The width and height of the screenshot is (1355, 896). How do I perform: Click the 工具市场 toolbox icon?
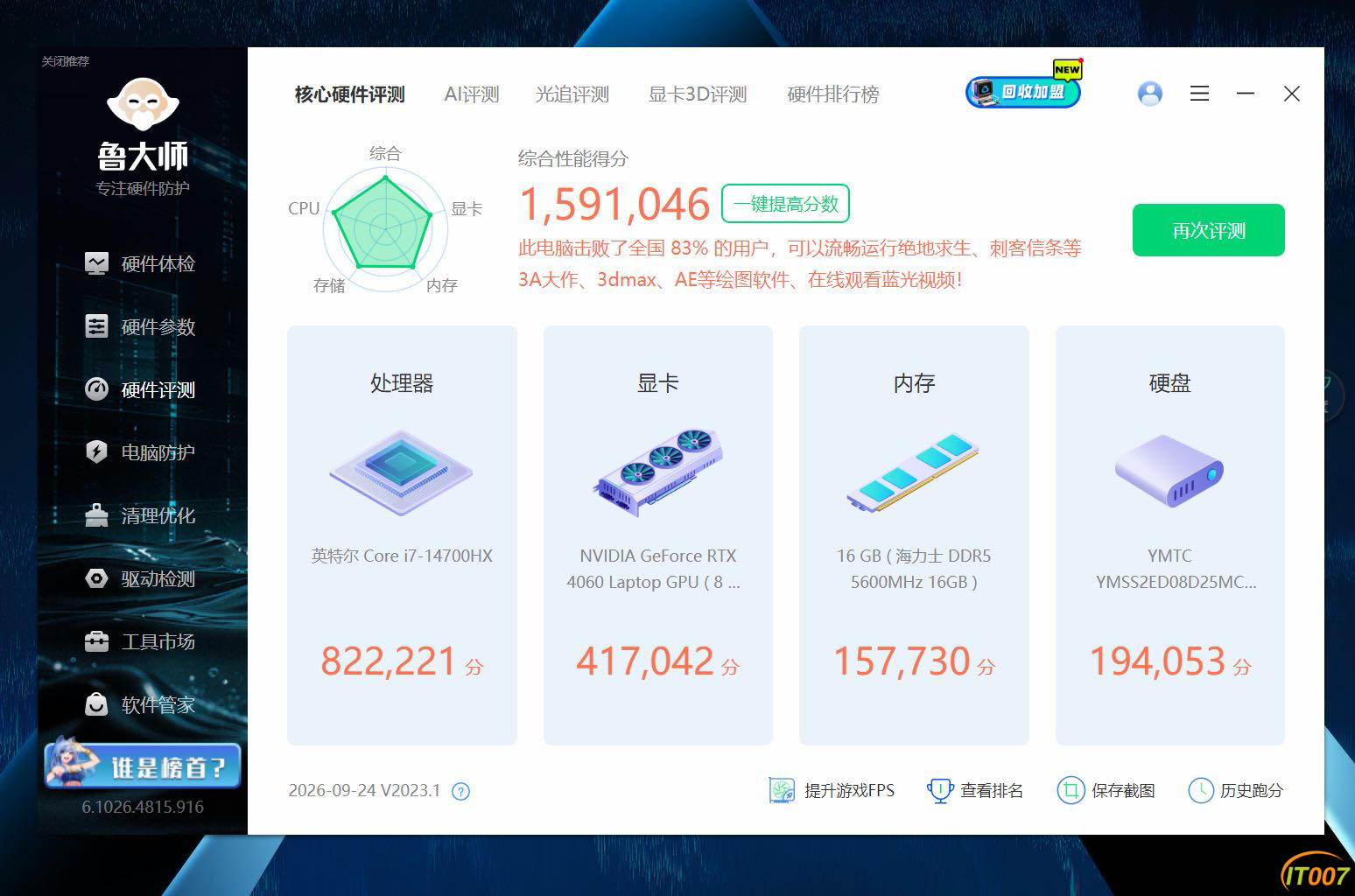coord(96,641)
